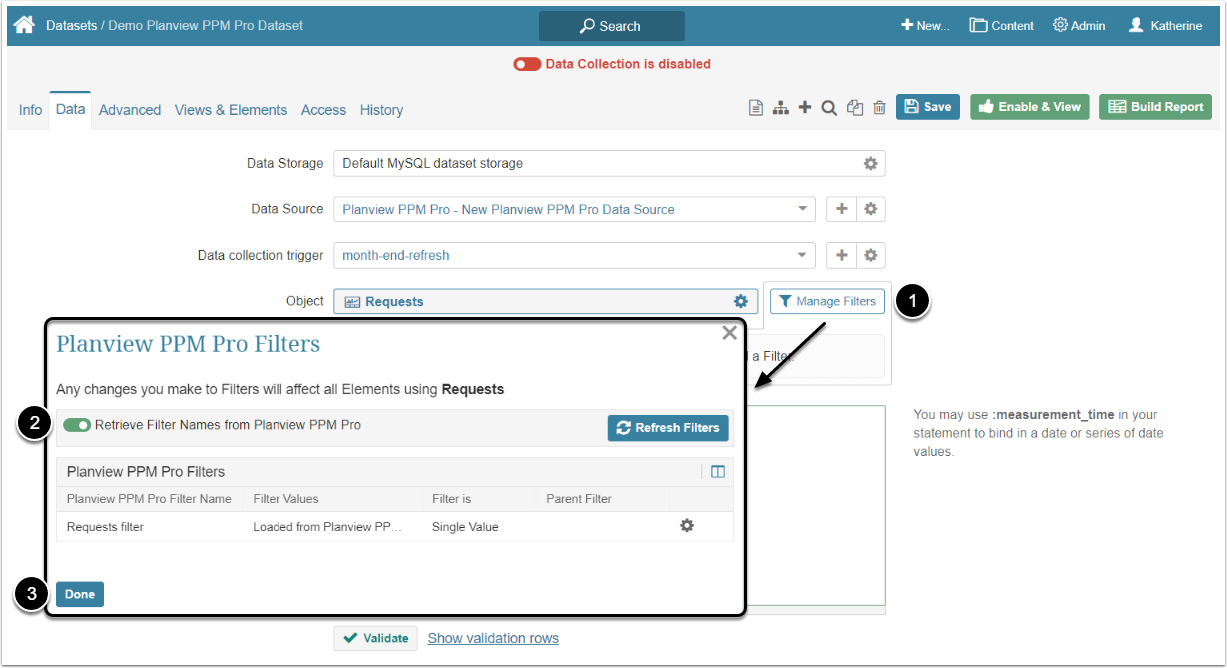This screenshot has height=668, width=1227.
Task: Switch to the Info tab
Action: [30, 110]
